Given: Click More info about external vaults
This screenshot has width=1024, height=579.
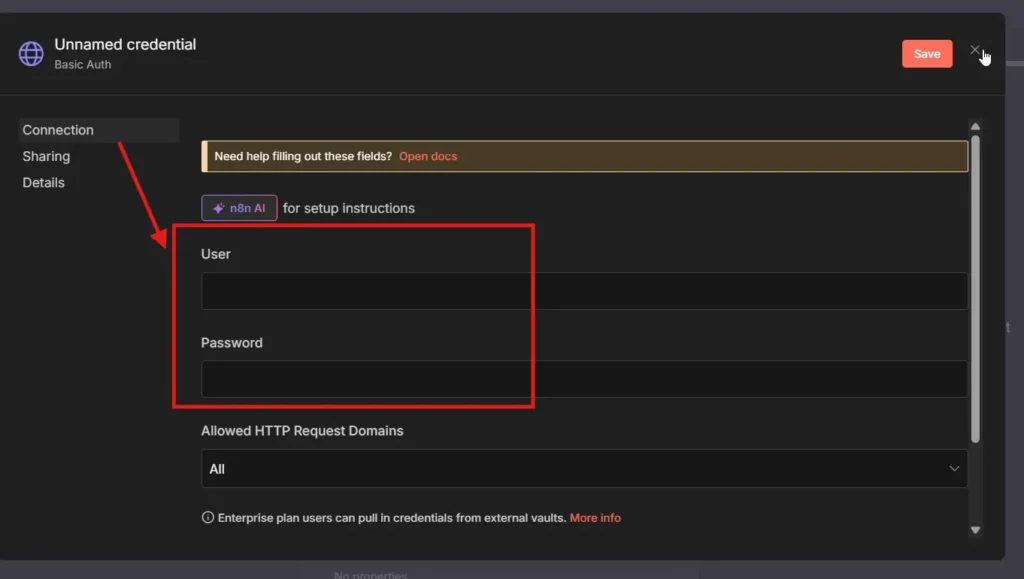Looking at the screenshot, I should click(595, 517).
